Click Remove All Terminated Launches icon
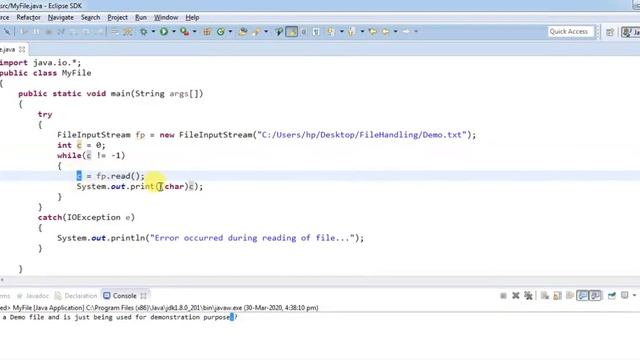Image resolution: width=640 pixels, height=360 pixels. pyautogui.click(x=528, y=296)
